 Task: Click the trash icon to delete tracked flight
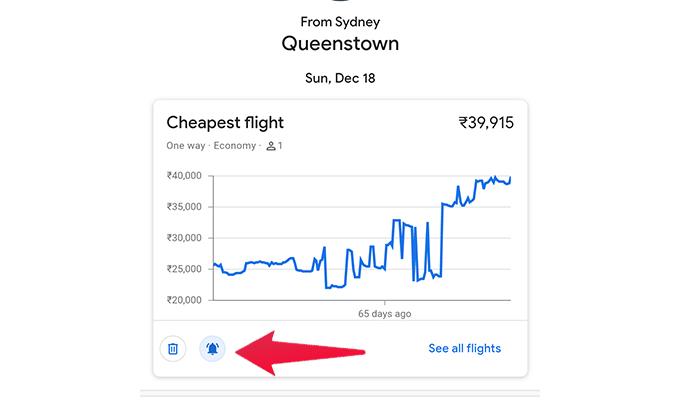coord(173,348)
